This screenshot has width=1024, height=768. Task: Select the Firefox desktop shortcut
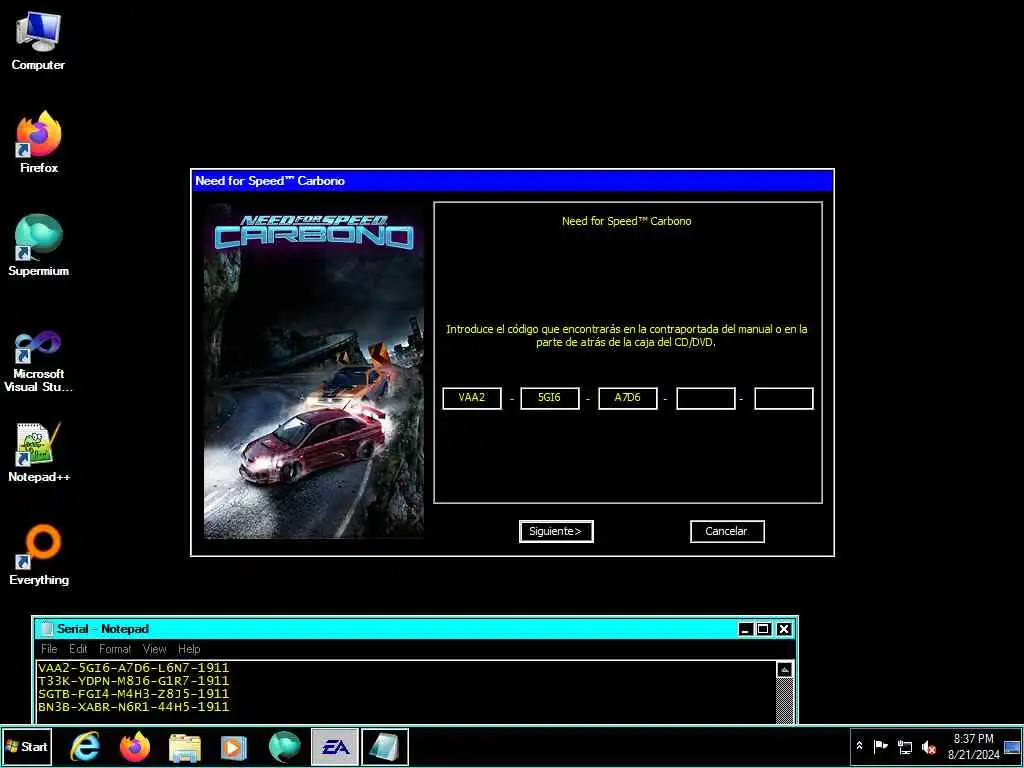coord(39,142)
